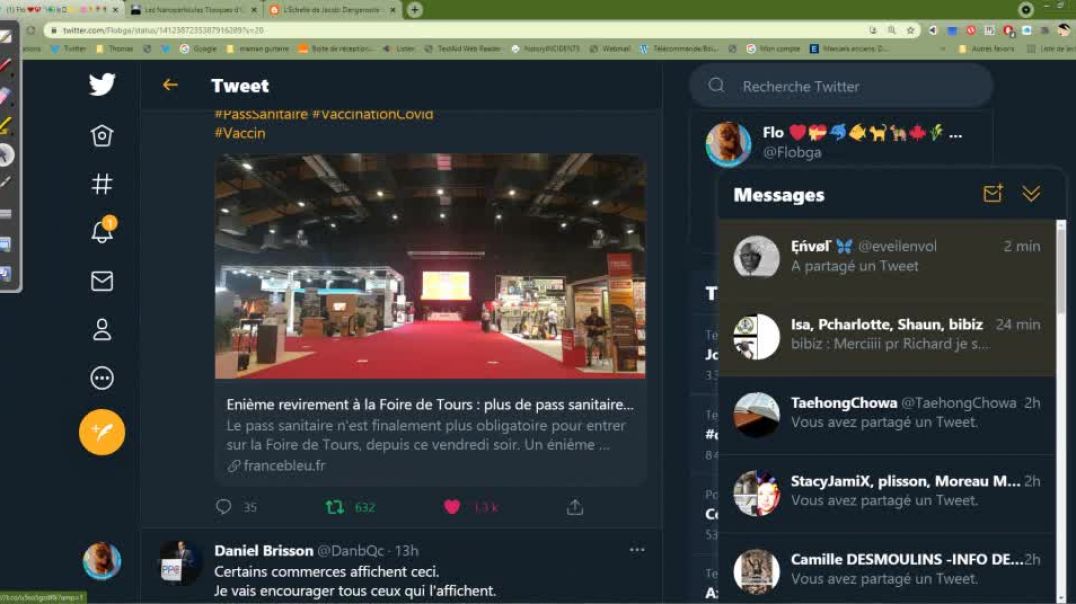Open the Twitter bookmark in bookmarks bar
This screenshot has width=1076, height=604.
69,49
